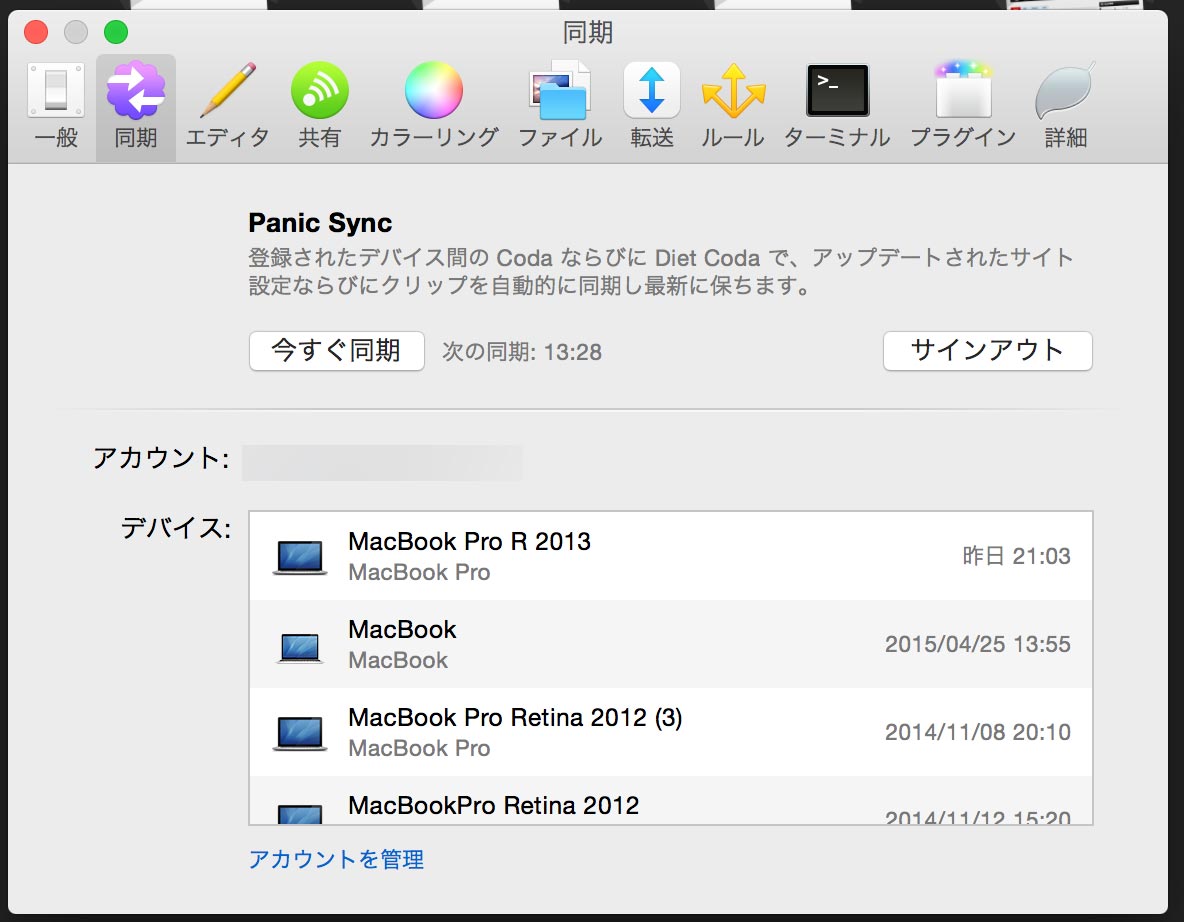Select the MacBook device row dated 2015/04/25

click(671, 644)
